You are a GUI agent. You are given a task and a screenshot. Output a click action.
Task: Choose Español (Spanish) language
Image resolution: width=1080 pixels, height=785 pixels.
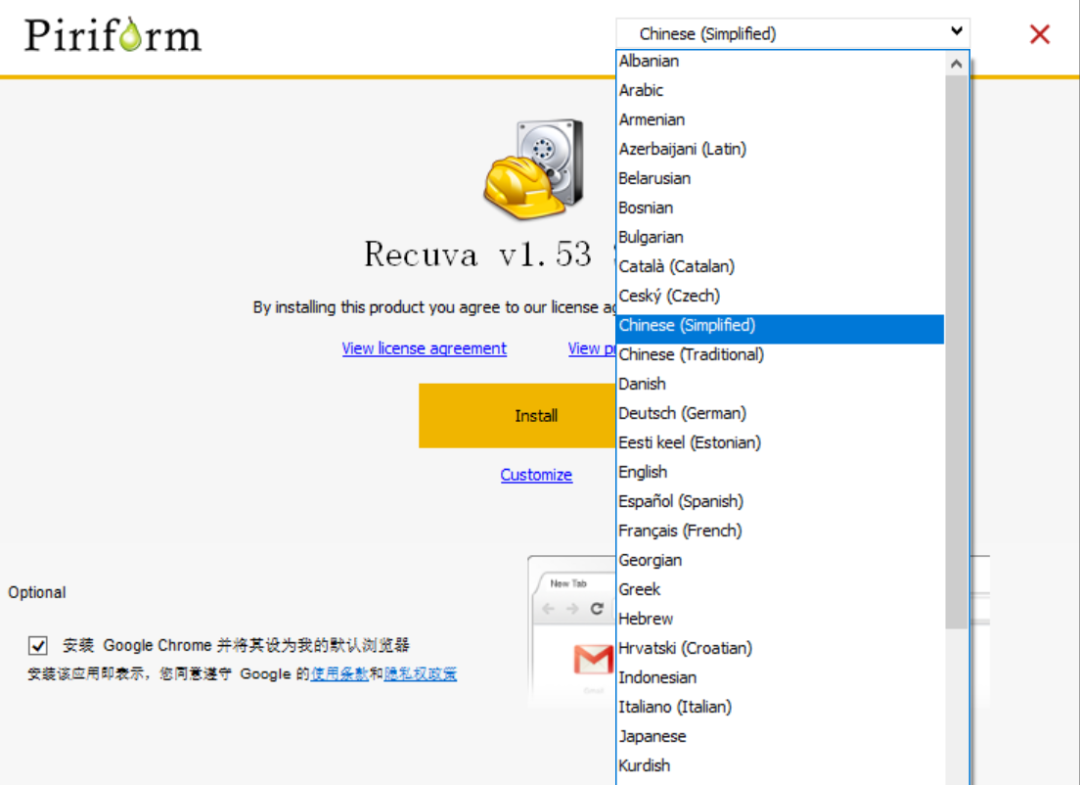[780, 502]
